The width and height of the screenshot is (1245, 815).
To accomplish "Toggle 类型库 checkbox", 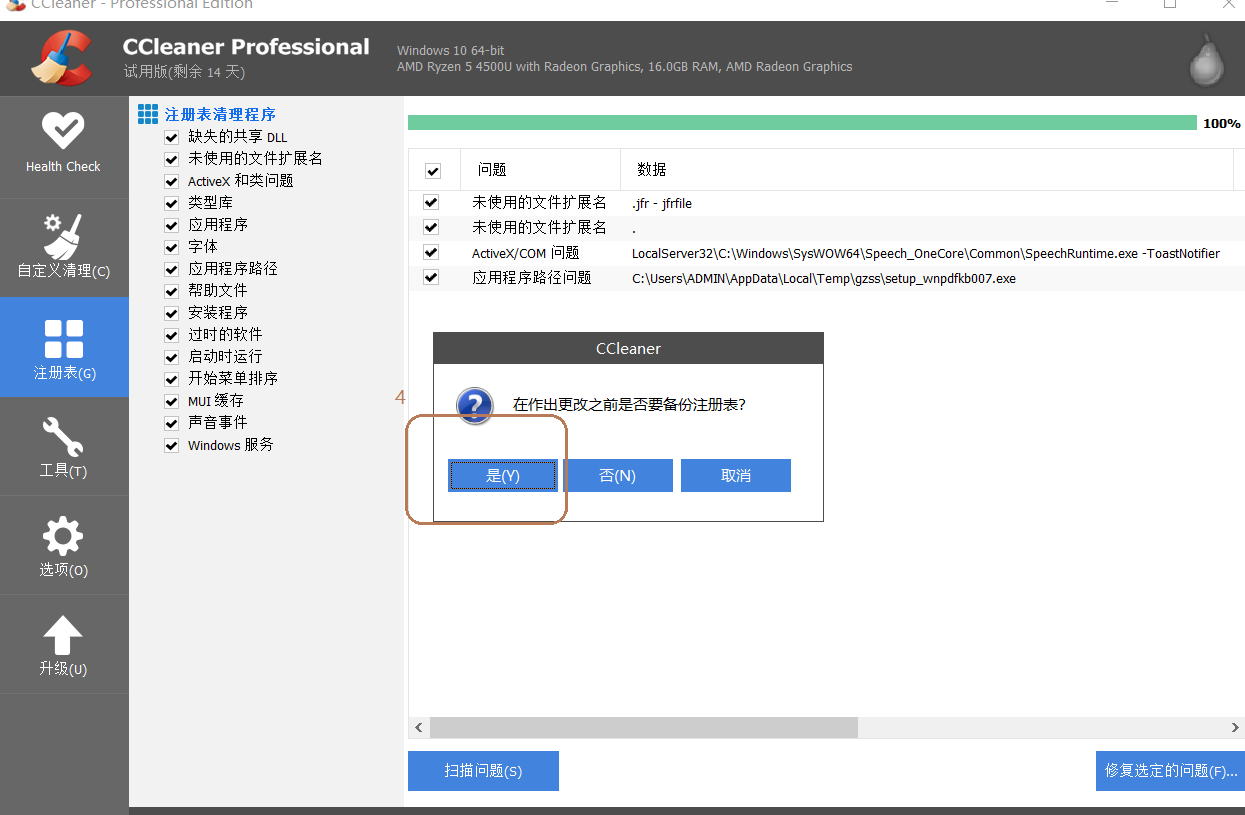I will point(171,203).
